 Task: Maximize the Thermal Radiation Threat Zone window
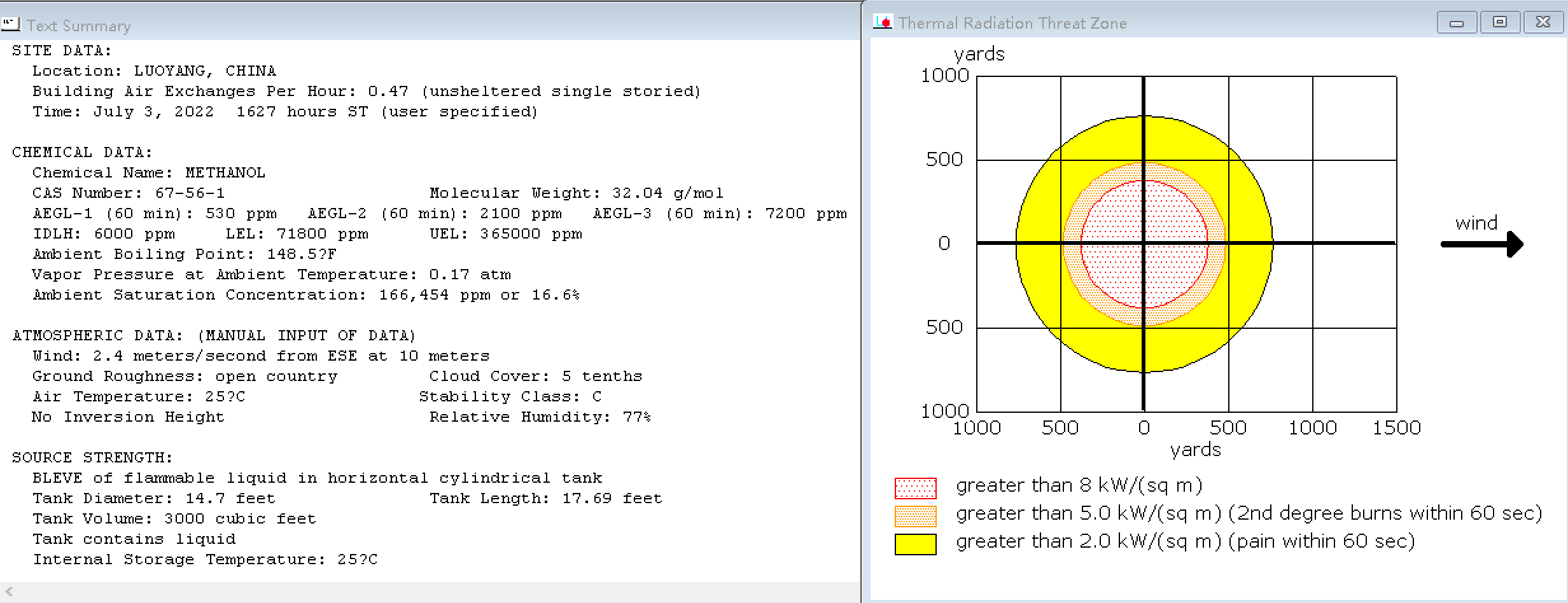click(x=1500, y=22)
